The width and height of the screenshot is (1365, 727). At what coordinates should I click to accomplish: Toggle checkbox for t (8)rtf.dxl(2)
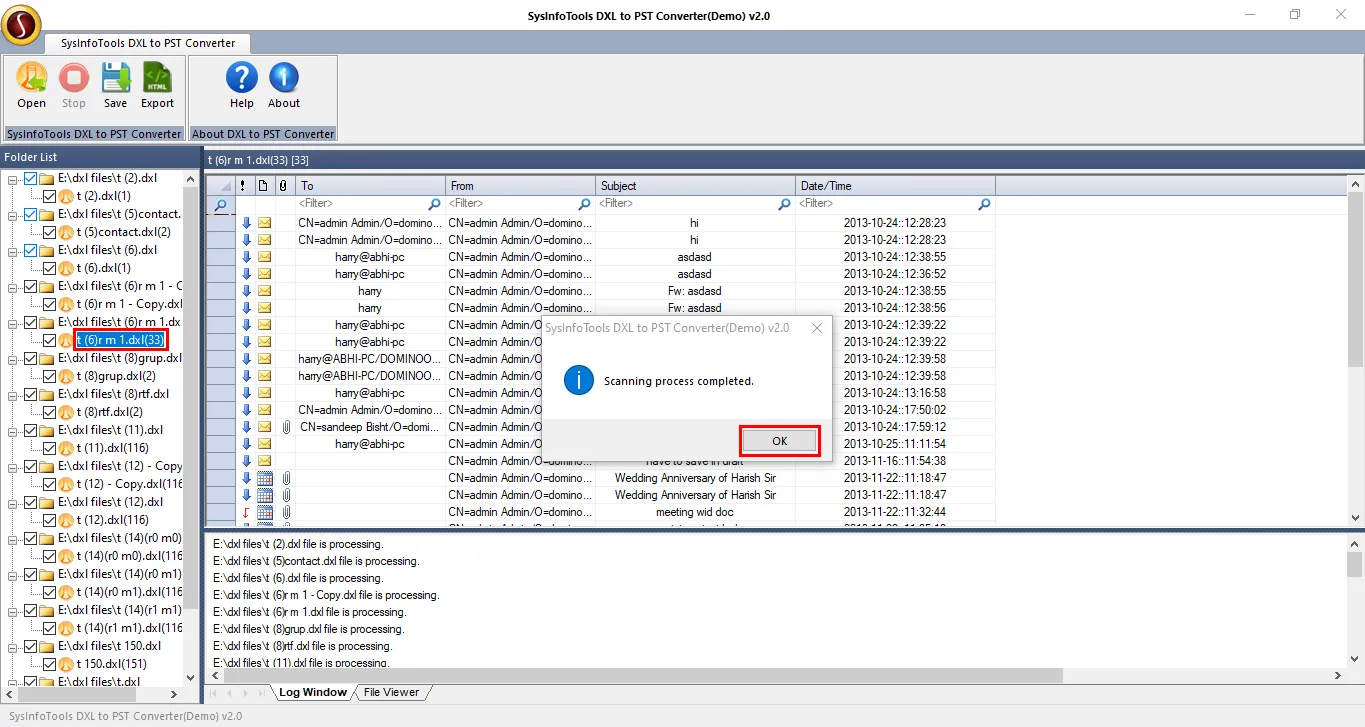point(50,412)
